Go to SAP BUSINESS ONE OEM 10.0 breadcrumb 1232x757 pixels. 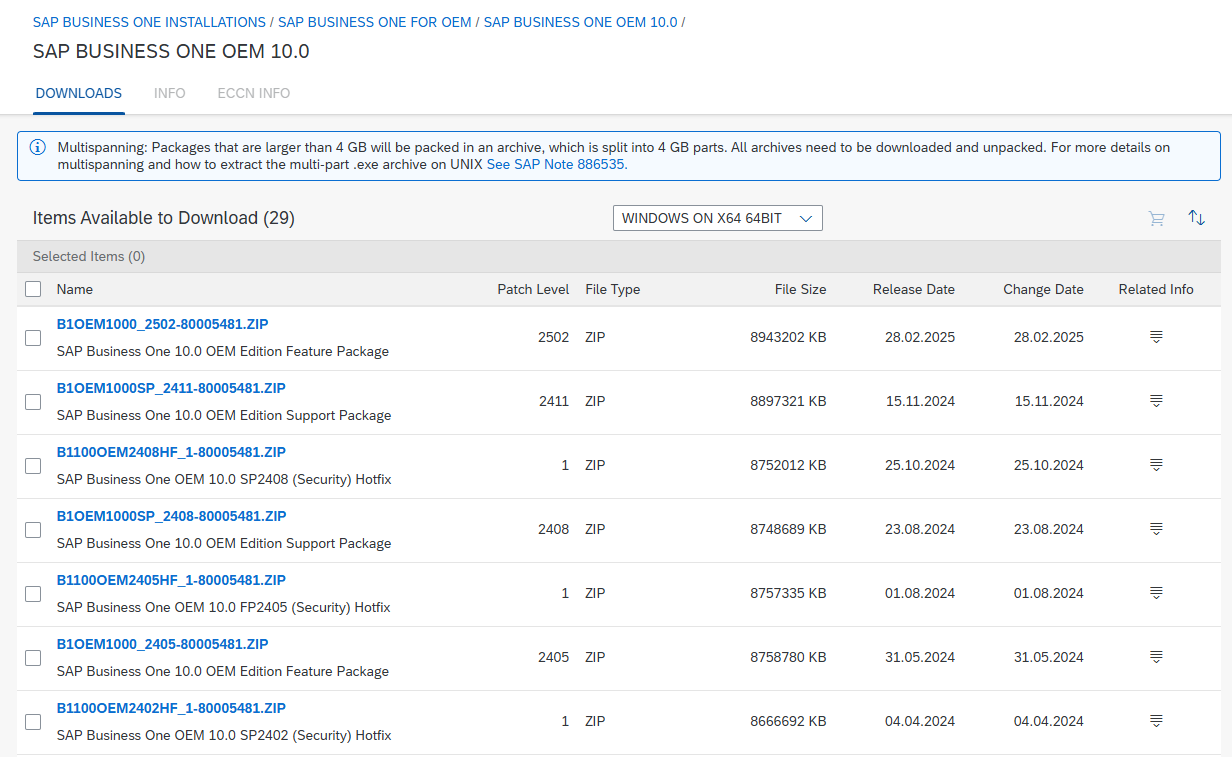580,22
